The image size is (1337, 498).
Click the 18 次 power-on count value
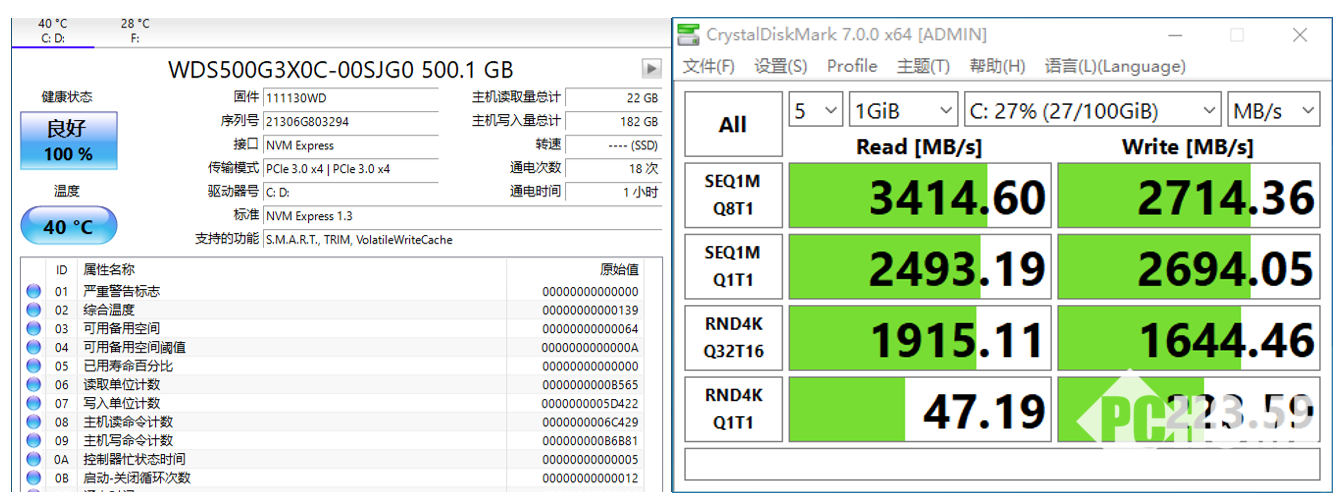(x=613, y=168)
